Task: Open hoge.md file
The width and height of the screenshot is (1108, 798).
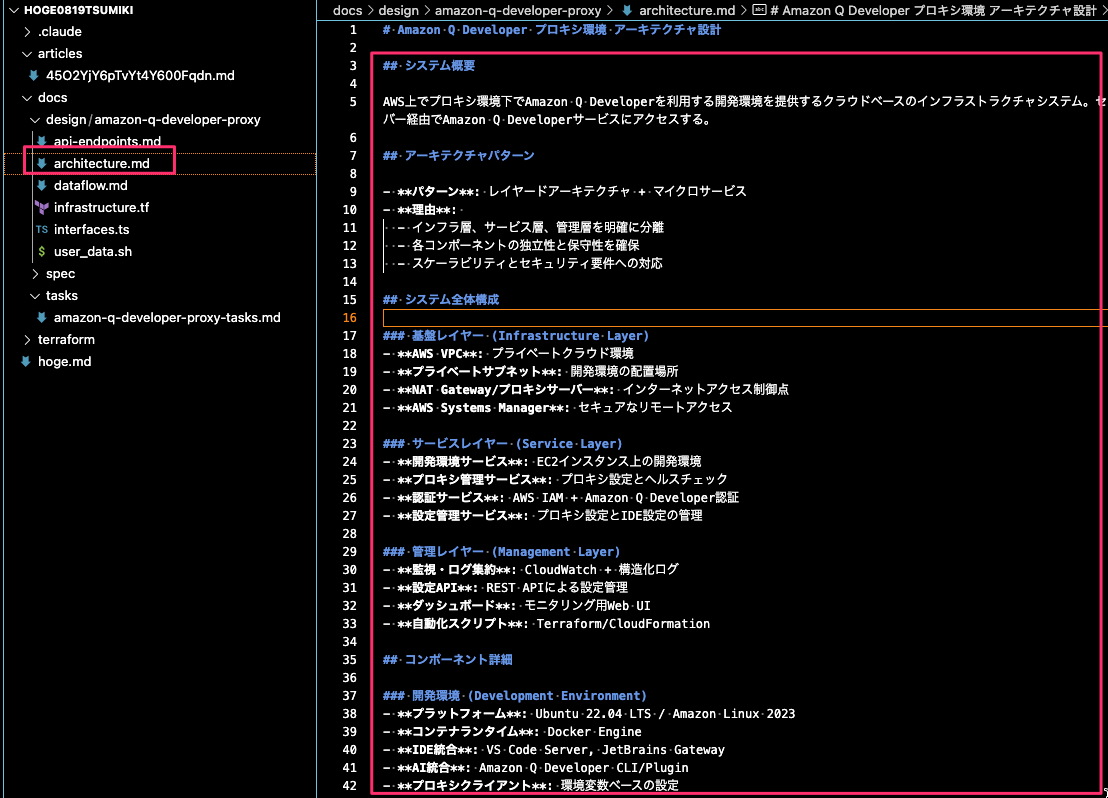Action: point(64,362)
